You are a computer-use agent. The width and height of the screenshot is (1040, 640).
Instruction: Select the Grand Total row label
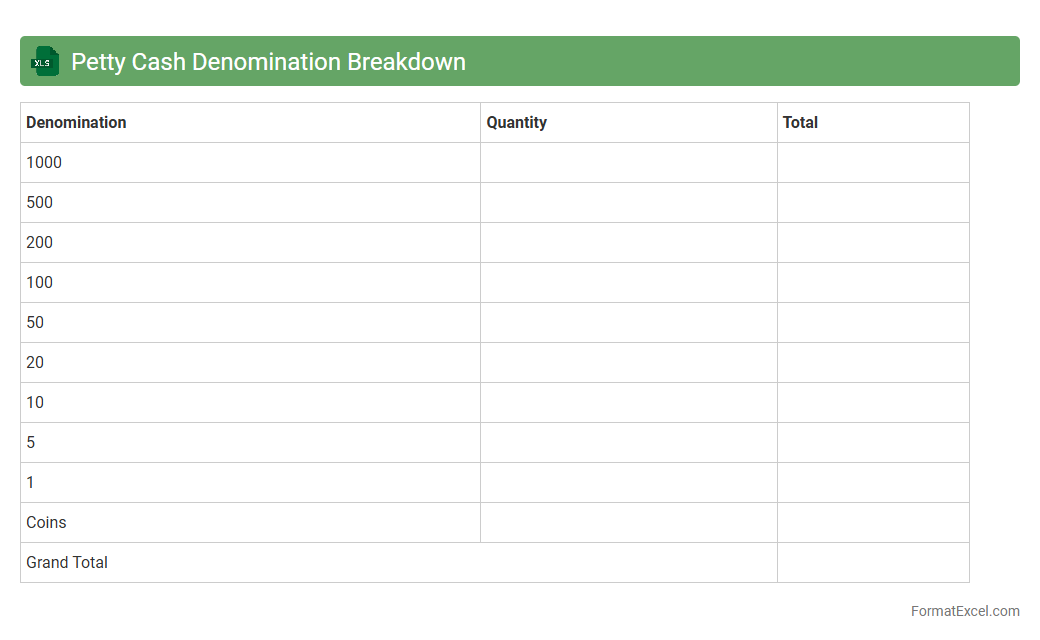click(67, 562)
